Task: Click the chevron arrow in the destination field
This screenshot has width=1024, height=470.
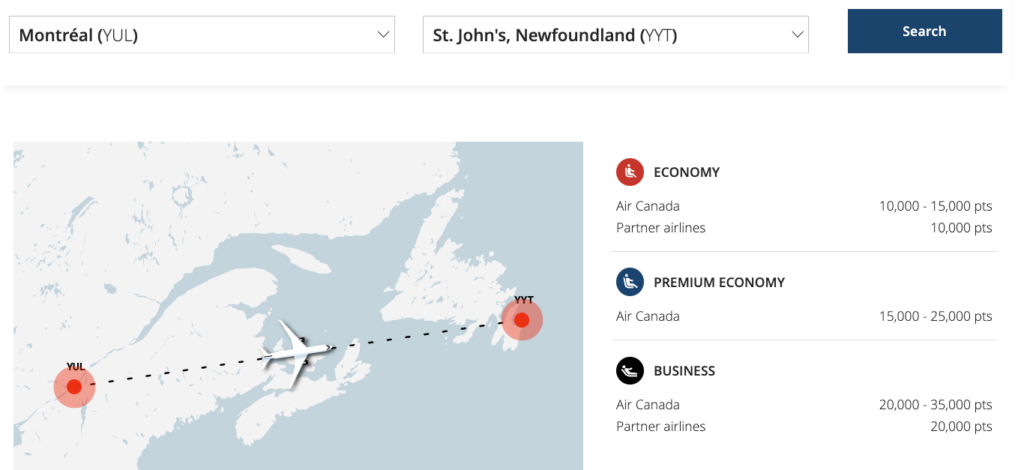Action: click(x=797, y=35)
